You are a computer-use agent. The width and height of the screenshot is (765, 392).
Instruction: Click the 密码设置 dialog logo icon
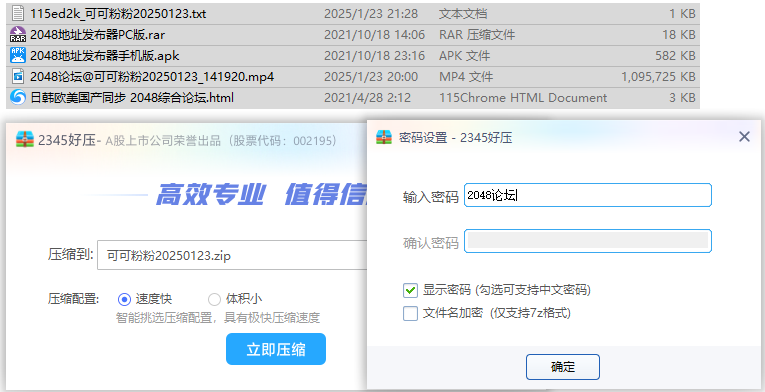[x=384, y=137]
